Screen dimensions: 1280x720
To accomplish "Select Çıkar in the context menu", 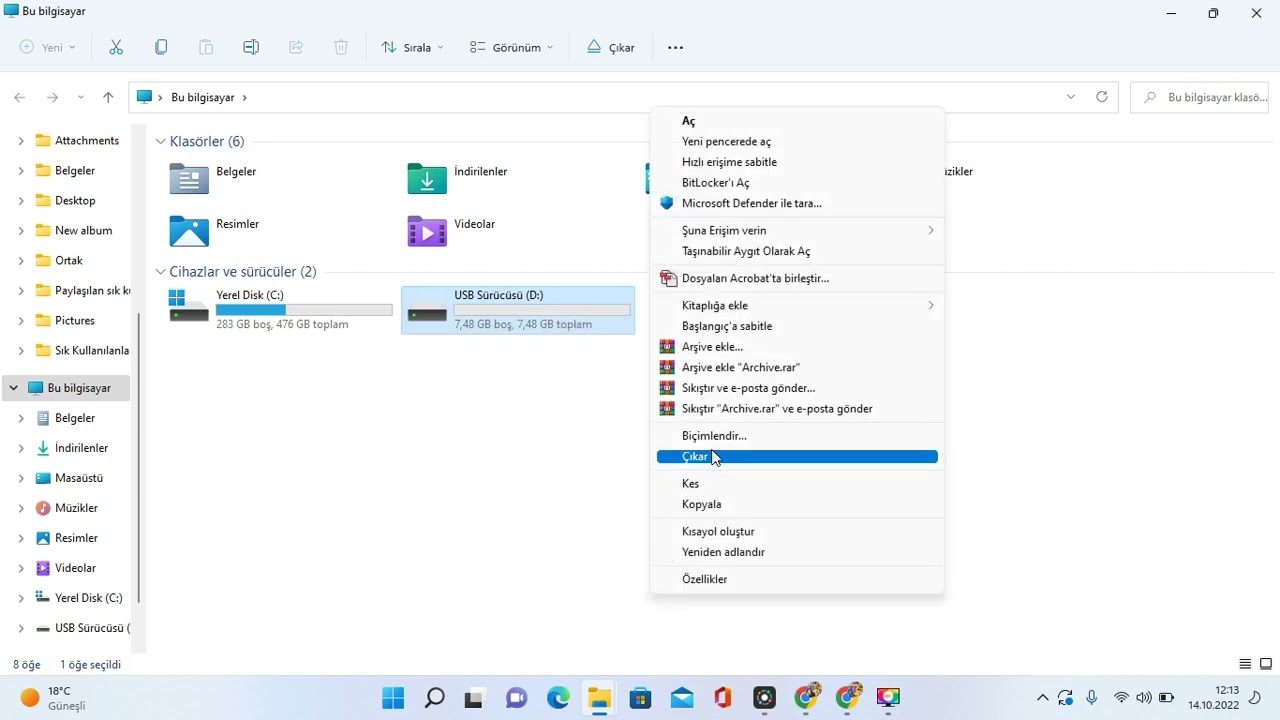I will pos(695,457).
